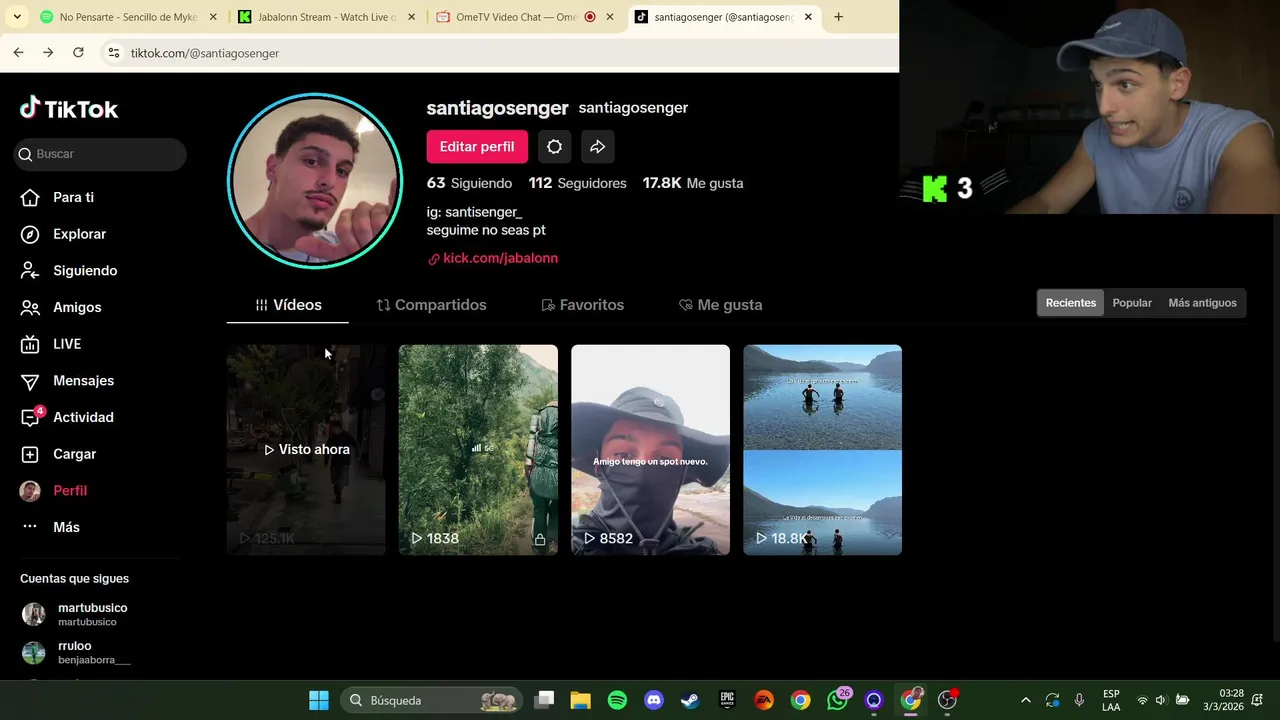Click the ESP LAA language indicator

point(1111,700)
